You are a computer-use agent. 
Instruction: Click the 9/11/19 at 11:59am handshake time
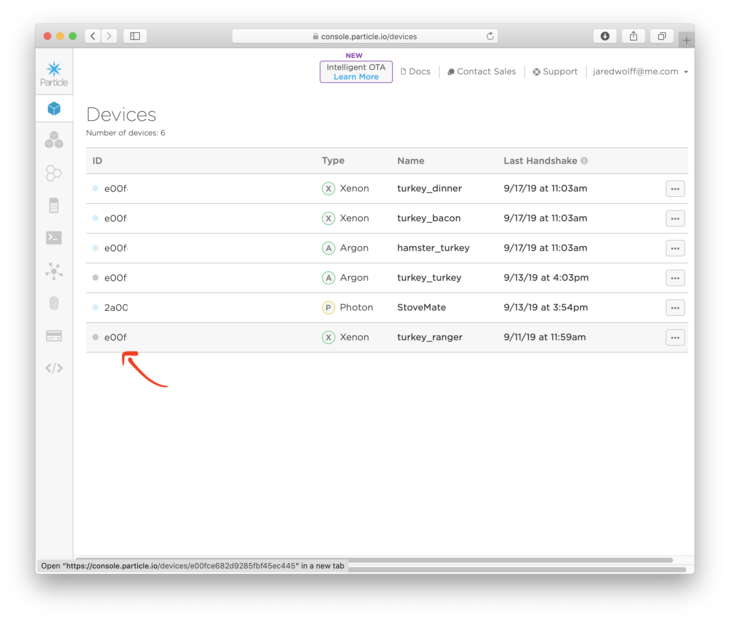545,338
